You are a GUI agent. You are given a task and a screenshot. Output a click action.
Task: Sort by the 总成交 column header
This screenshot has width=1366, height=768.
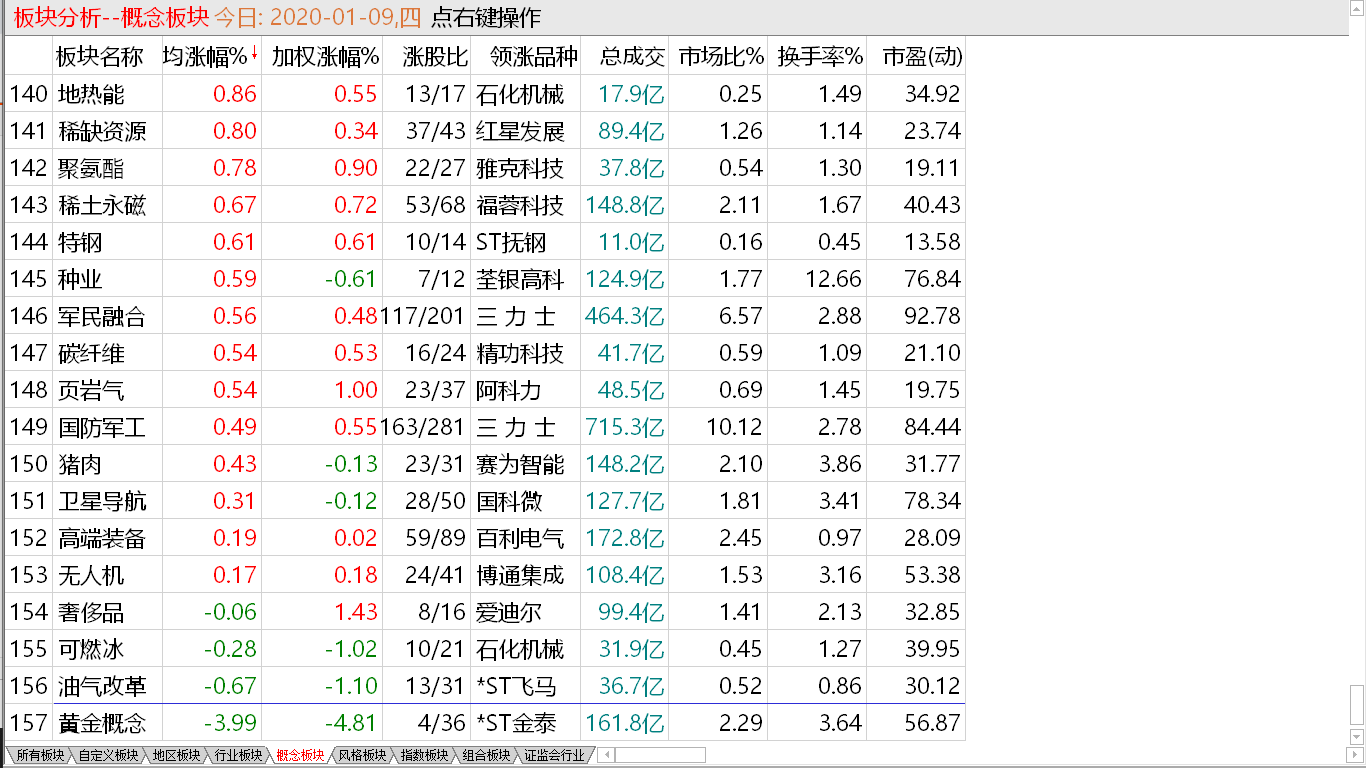coord(632,56)
